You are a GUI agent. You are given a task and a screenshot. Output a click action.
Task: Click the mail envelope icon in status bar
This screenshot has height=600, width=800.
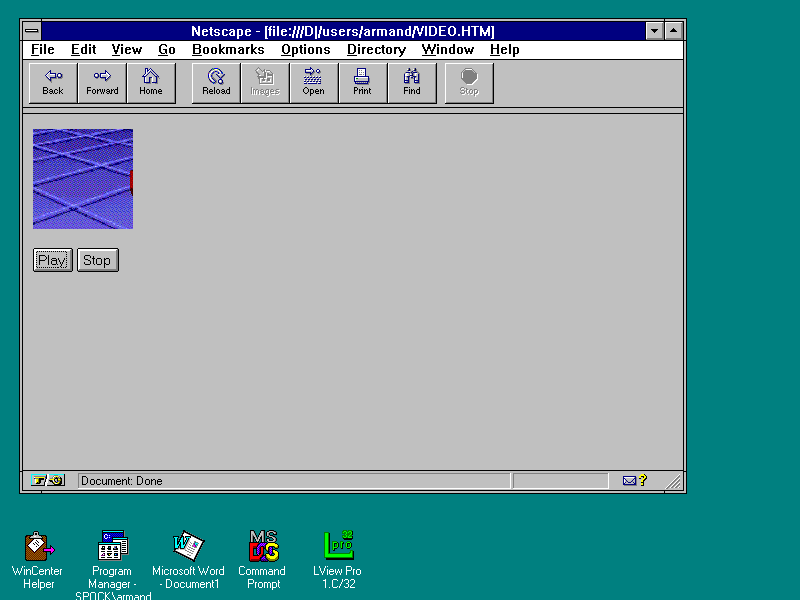point(629,481)
